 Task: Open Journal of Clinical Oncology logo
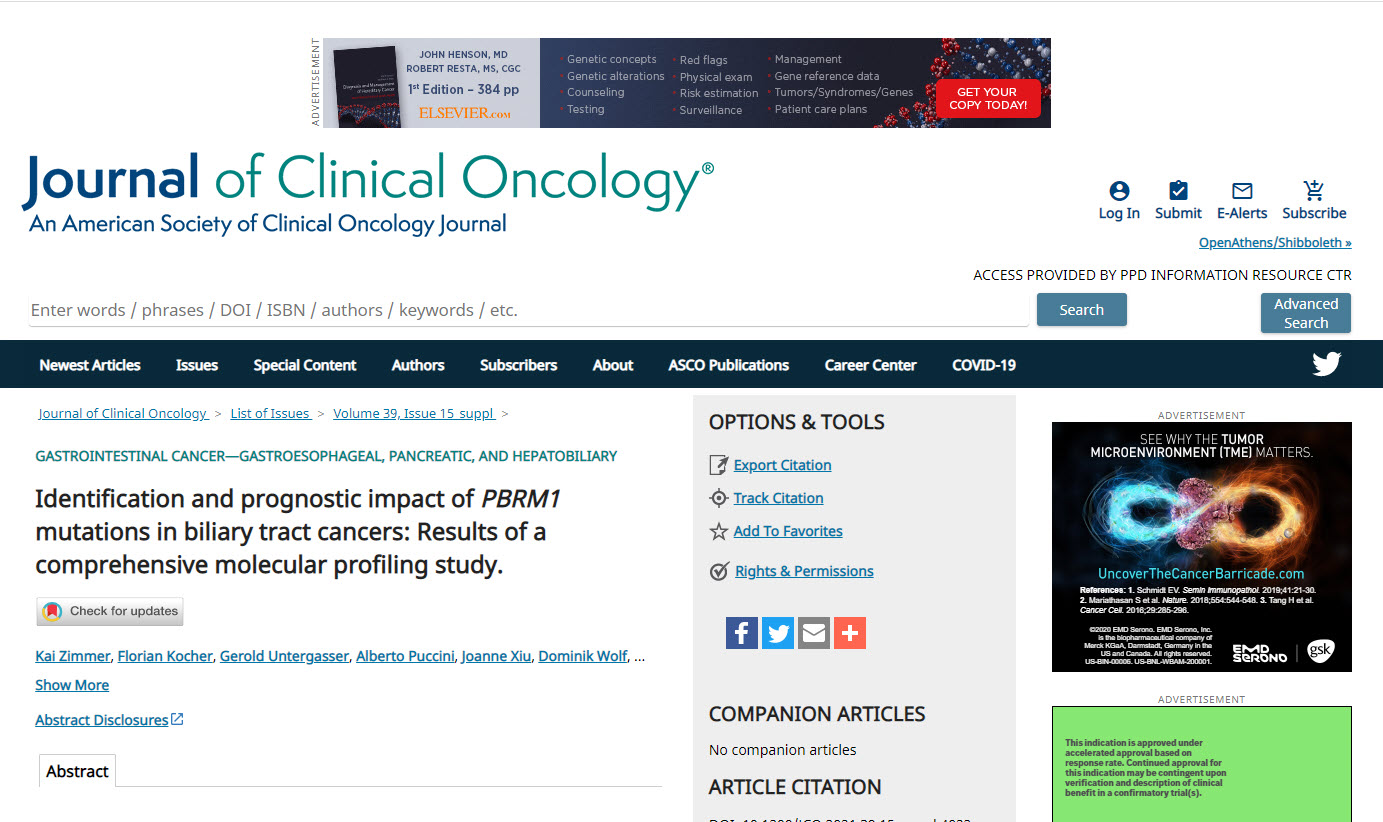click(x=368, y=194)
